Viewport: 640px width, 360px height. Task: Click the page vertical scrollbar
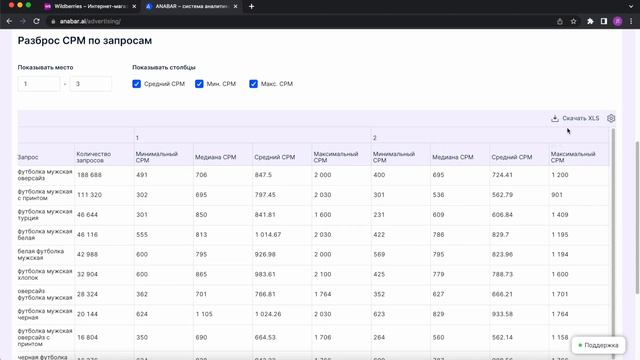coord(637,217)
